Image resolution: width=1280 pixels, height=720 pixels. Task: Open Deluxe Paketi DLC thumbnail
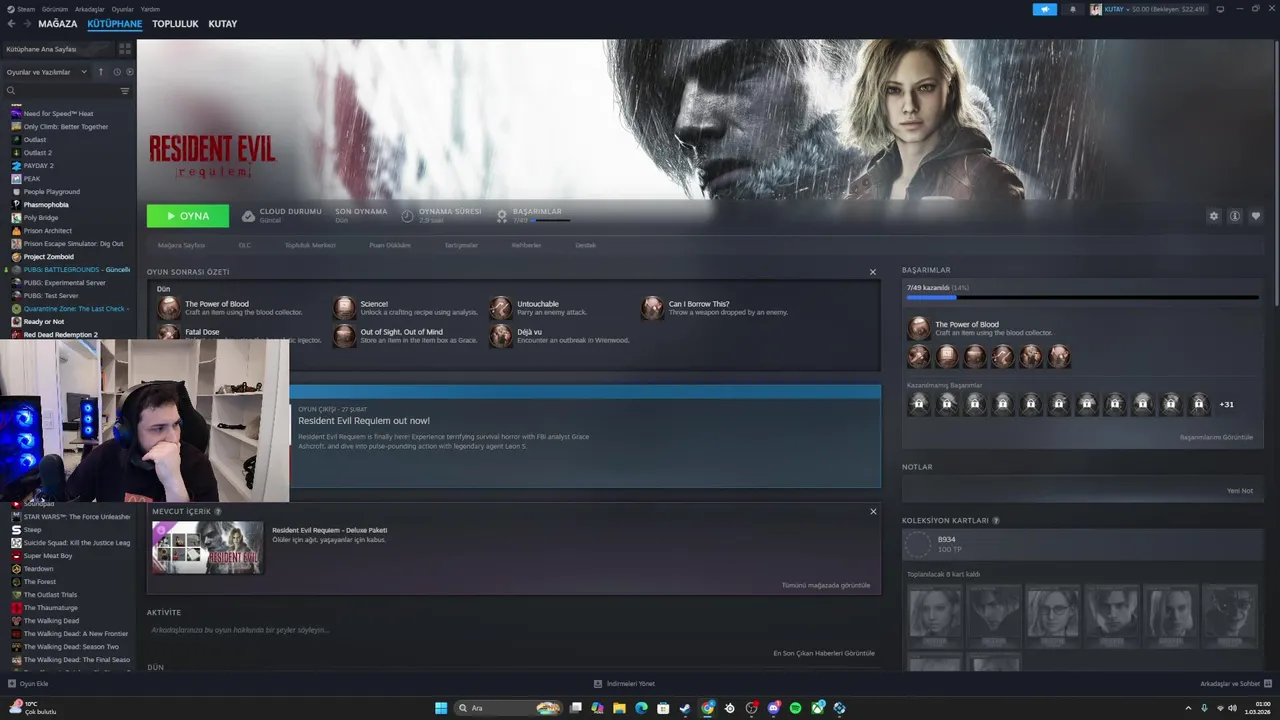coord(208,547)
